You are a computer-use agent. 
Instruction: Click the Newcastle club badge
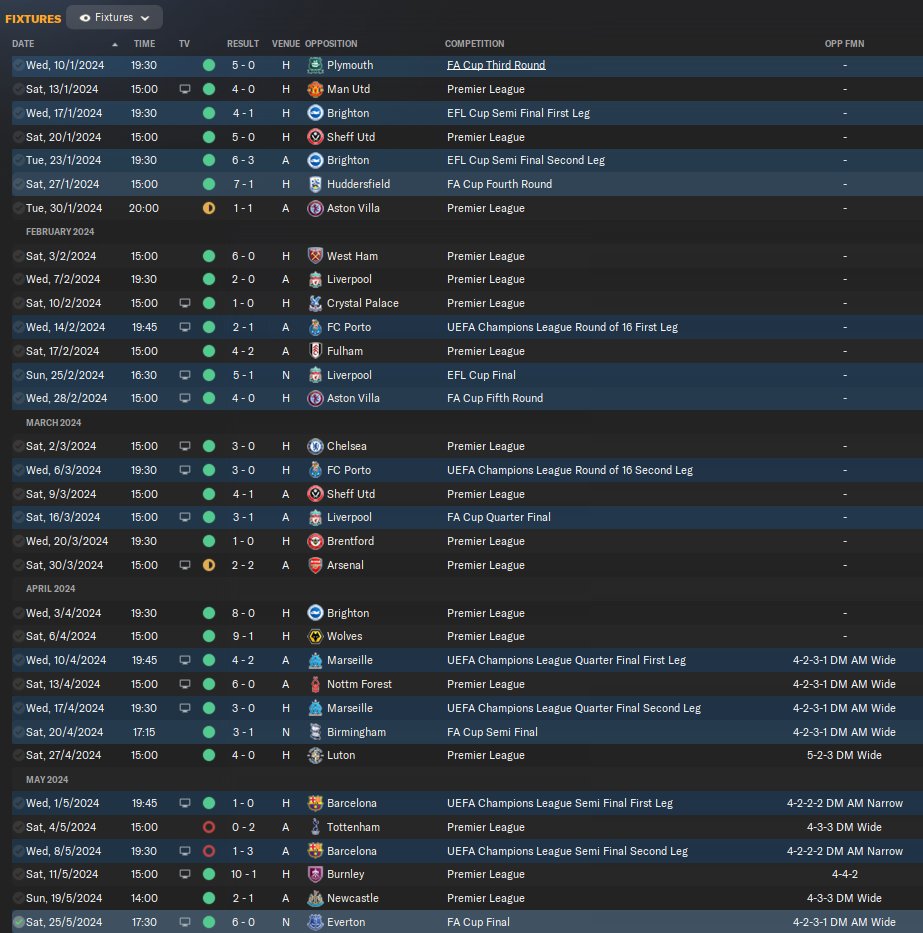pyautogui.click(x=315, y=898)
